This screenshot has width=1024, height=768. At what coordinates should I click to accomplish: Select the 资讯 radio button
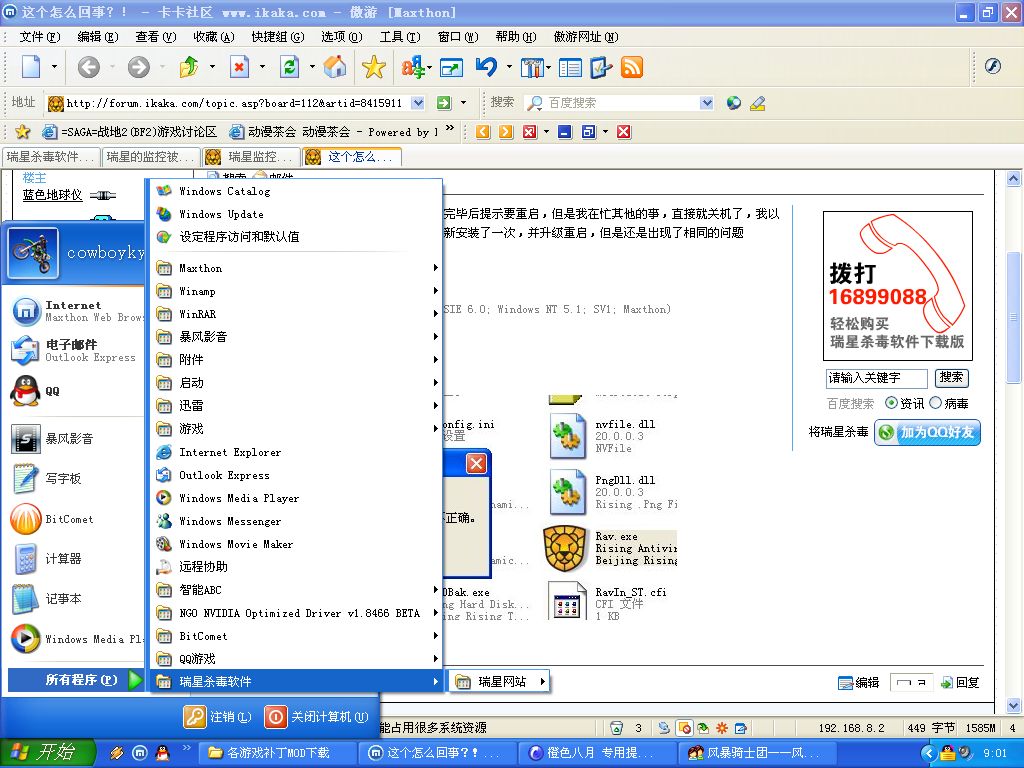(x=891, y=403)
